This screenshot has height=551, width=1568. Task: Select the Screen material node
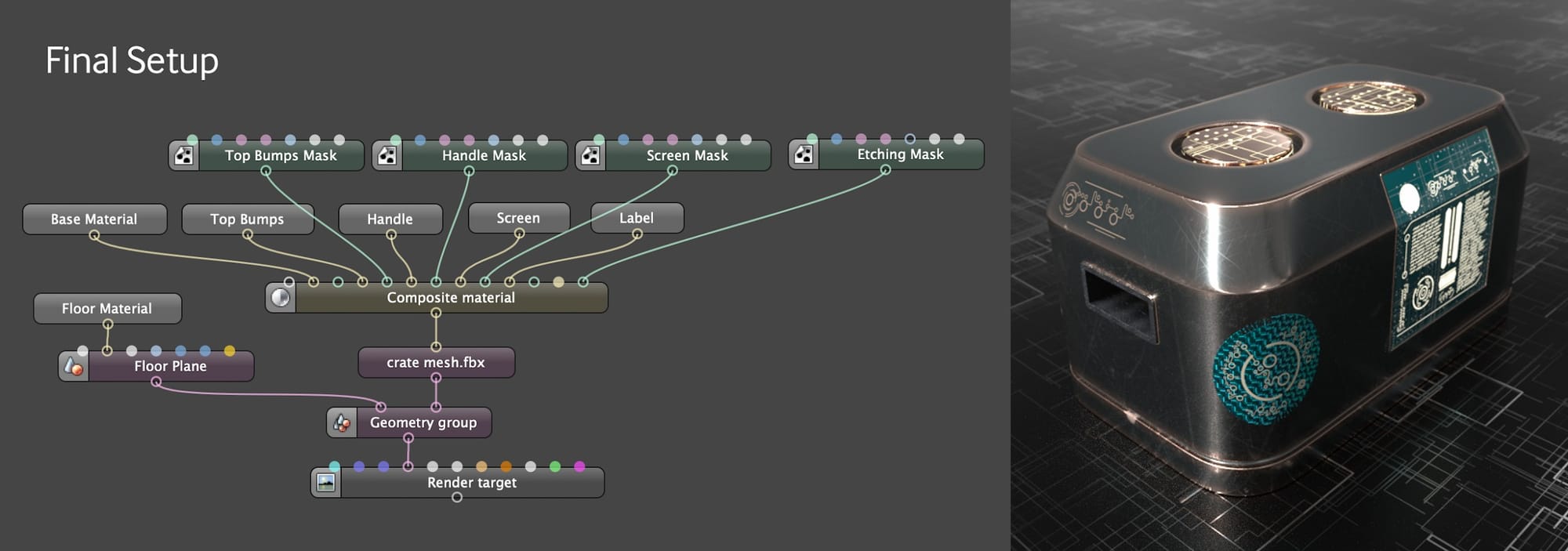(x=519, y=218)
